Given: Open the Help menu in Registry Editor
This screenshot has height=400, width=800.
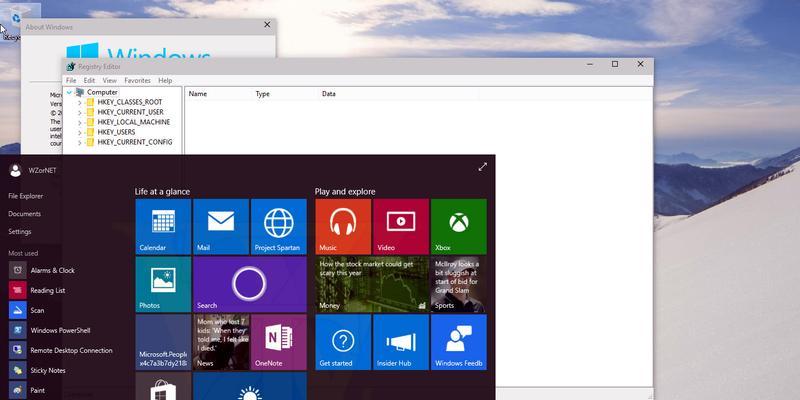Looking at the screenshot, I should click(x=165, y=81).
